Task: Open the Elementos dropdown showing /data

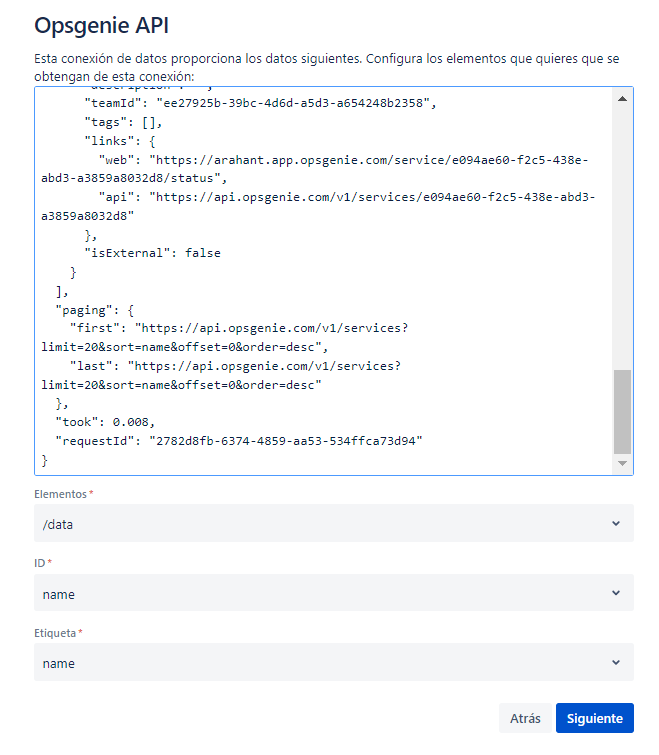Action: coord(334,523)
